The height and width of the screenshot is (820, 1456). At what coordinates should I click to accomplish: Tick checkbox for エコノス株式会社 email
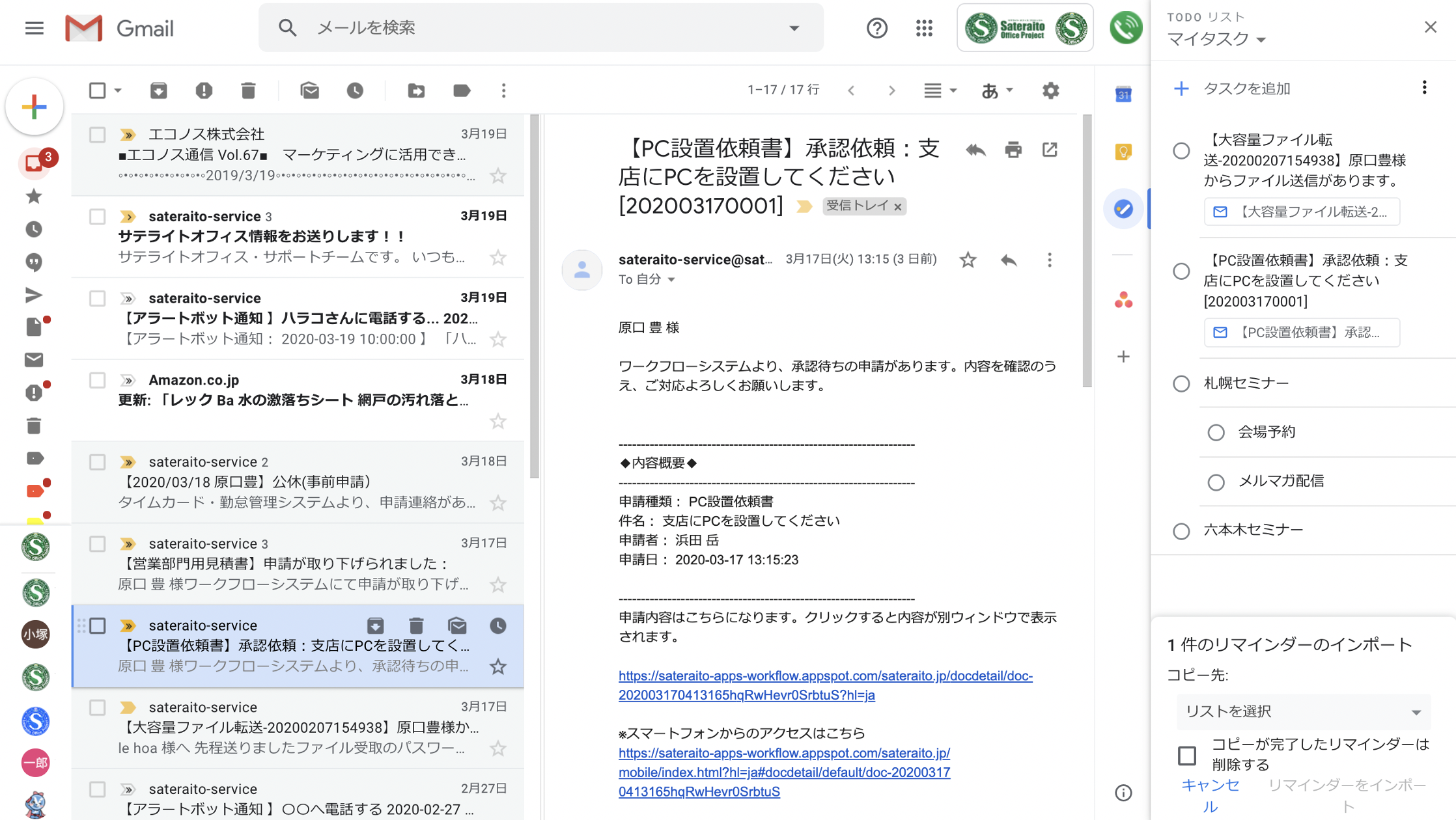tap(97, 135)
